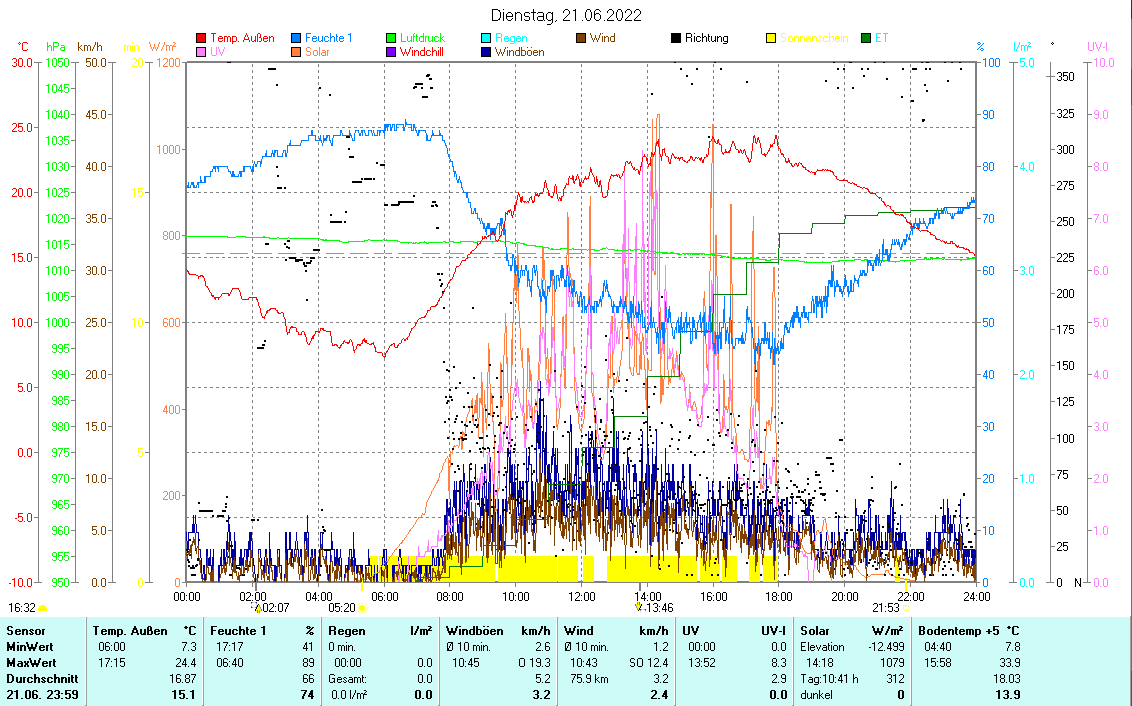Click the cyan Regen legend square
Screen dimensions: 1132x706
click(x=486, y=38)
